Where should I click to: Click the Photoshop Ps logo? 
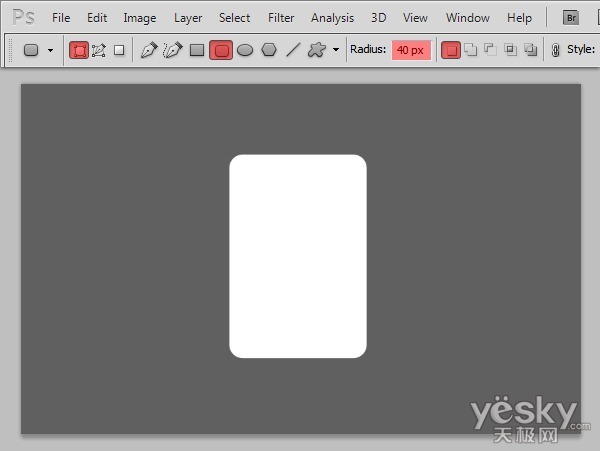click(23, 18)
